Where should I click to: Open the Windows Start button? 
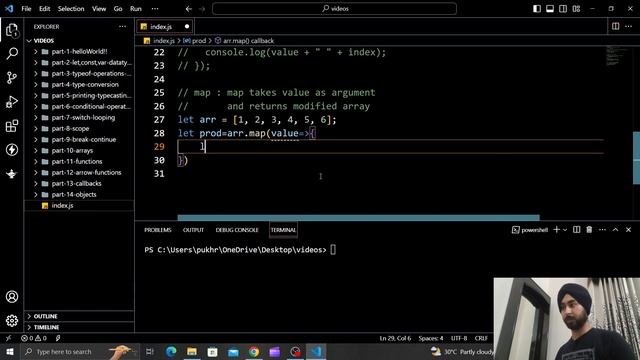click(10, 351)
